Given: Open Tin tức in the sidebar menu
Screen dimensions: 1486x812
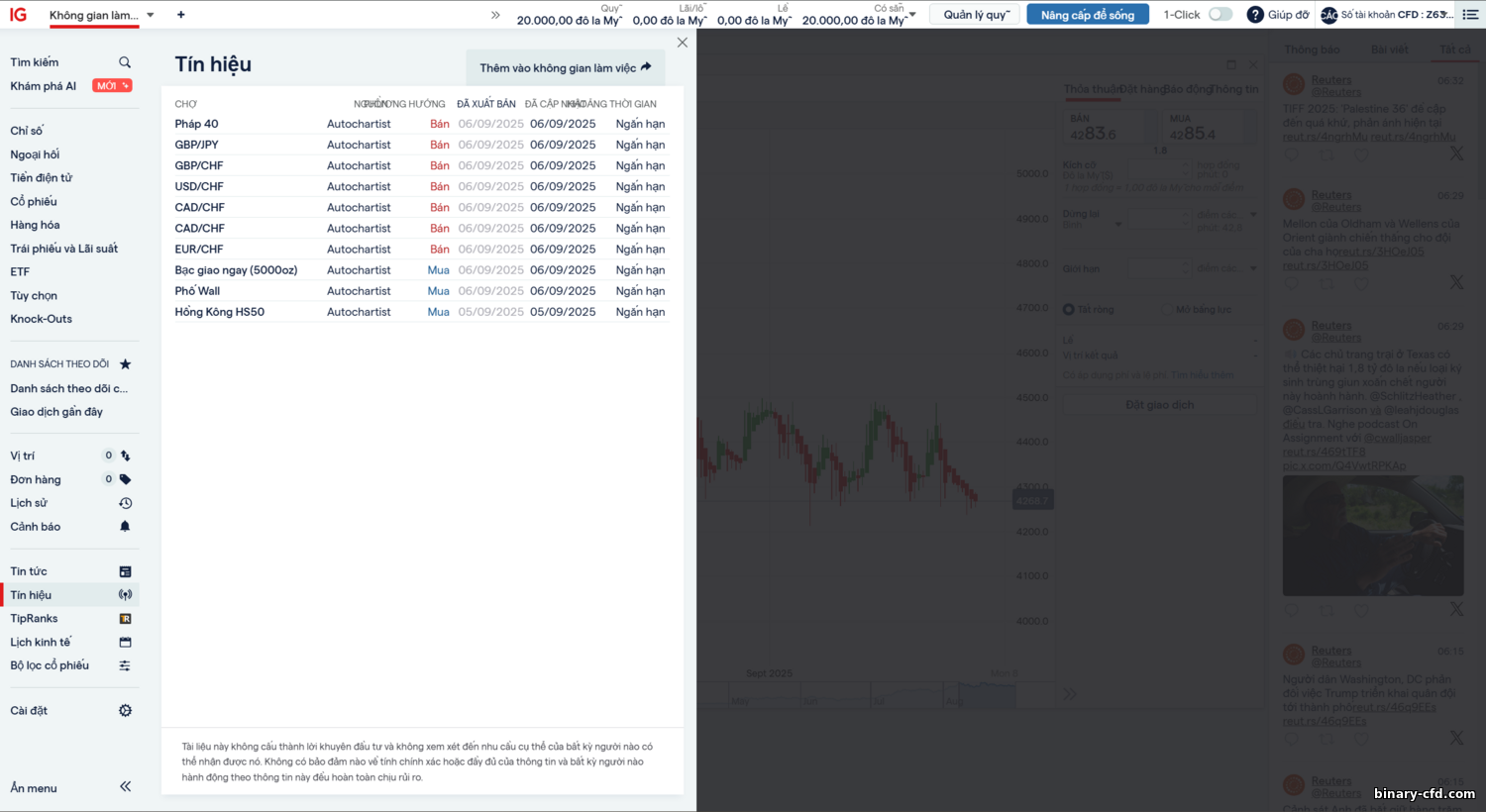Looking at the screenshot, I should click(29, 571).
